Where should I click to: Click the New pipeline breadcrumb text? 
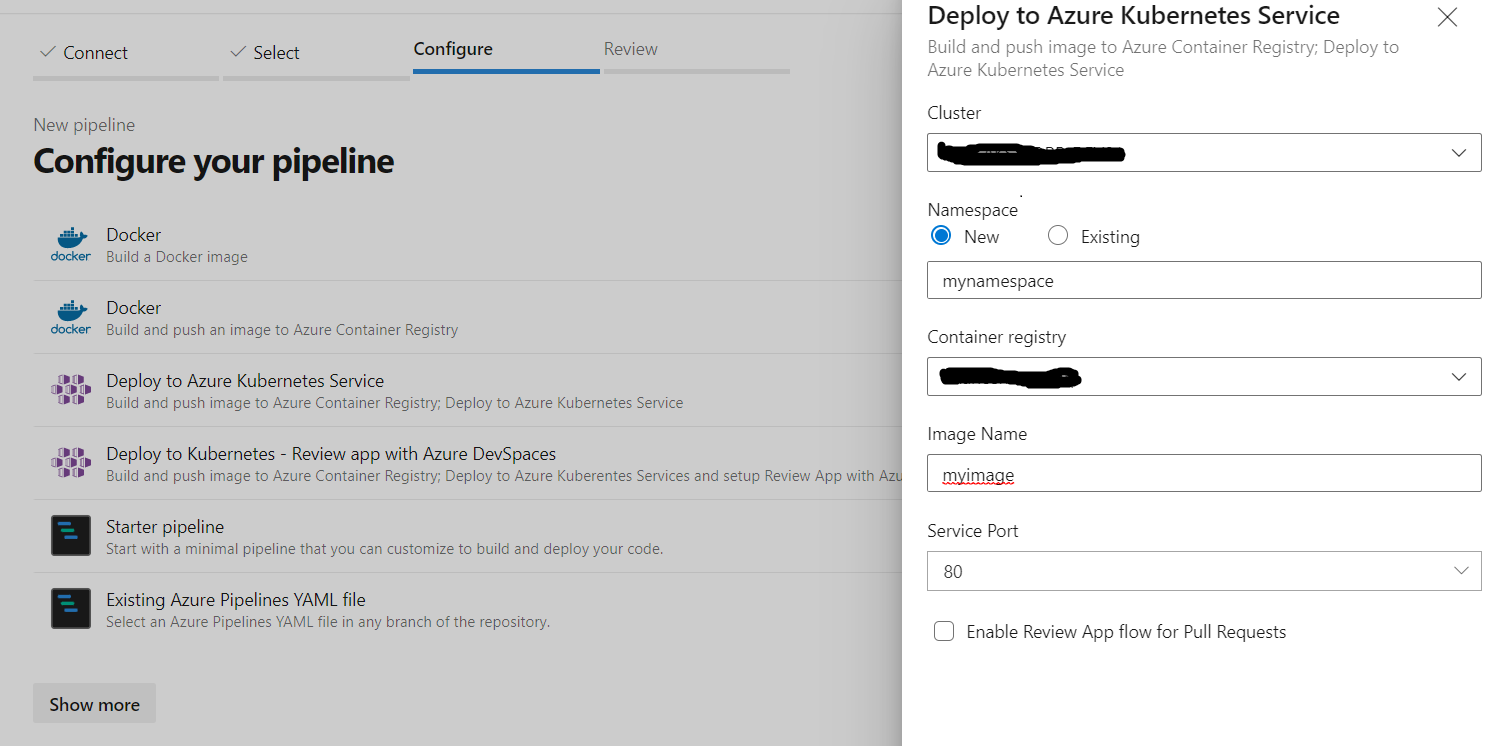[x=84, y=125]
